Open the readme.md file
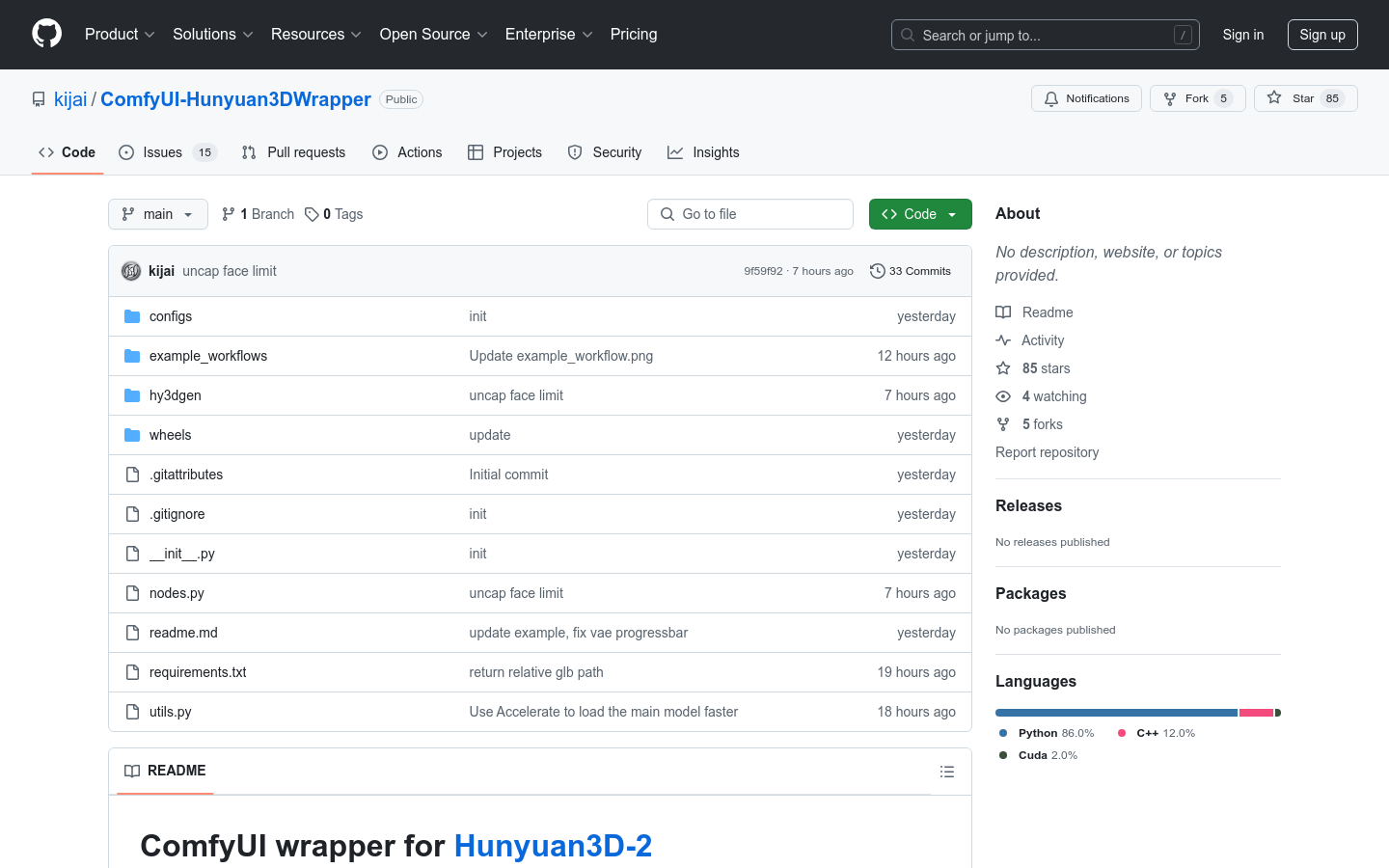This screenshot has width=1389, height=868. tap(183, 633)
